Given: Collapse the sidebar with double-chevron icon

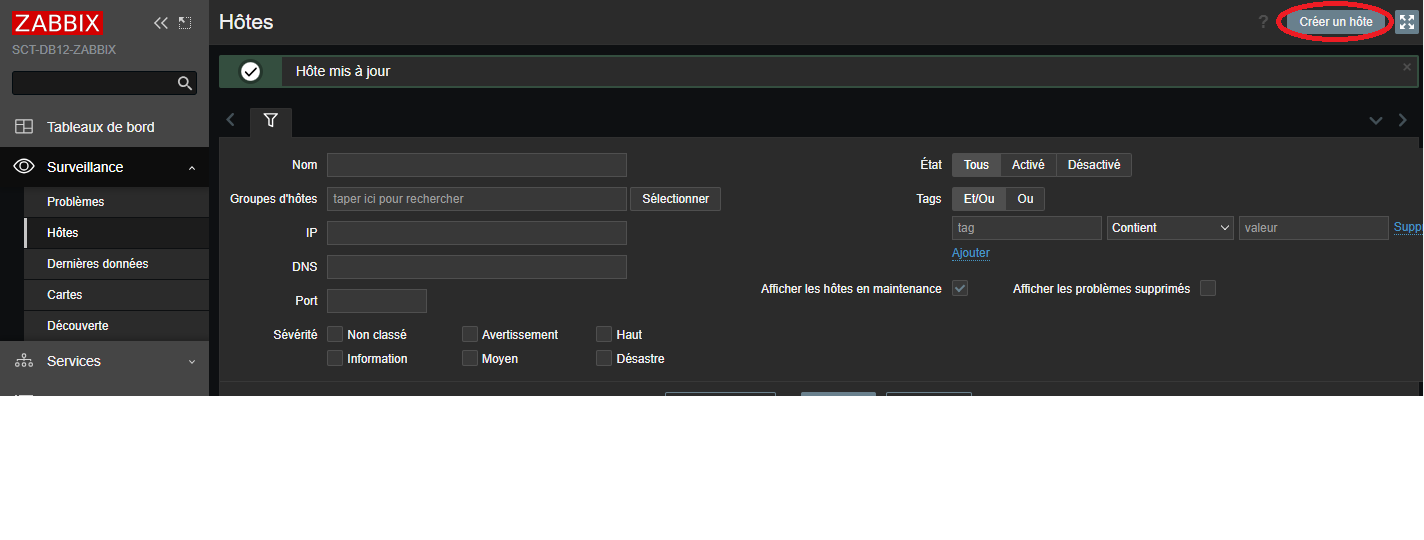Looking at the screenshot, I should [x=160, y=23].
